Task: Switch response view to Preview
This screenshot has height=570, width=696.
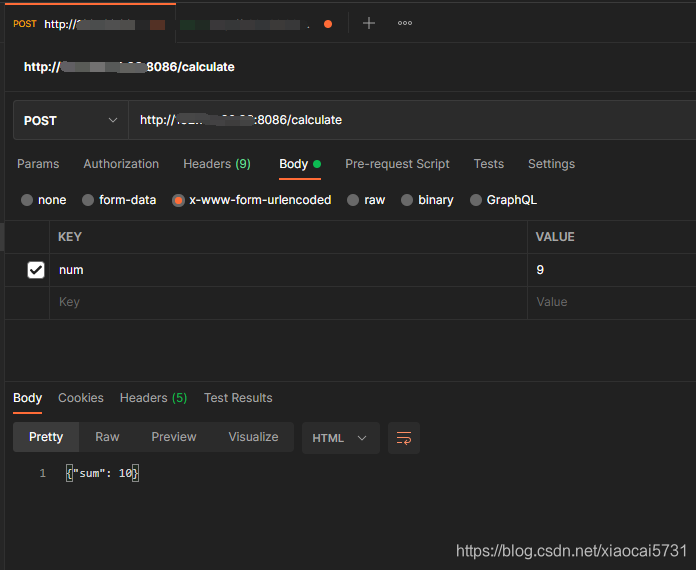Action: [x=174, y=437]
